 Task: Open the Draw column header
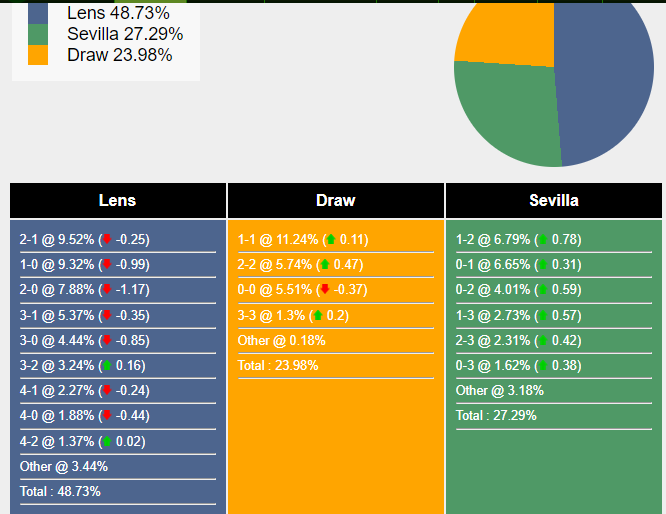pyautogui.click(x=336, y=200)
